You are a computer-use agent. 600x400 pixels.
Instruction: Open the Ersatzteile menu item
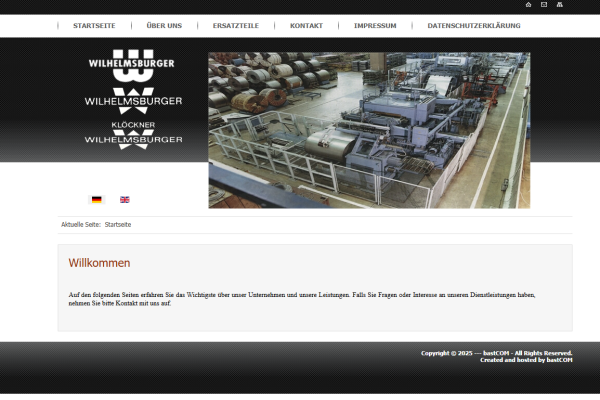(x=236, y=25)
